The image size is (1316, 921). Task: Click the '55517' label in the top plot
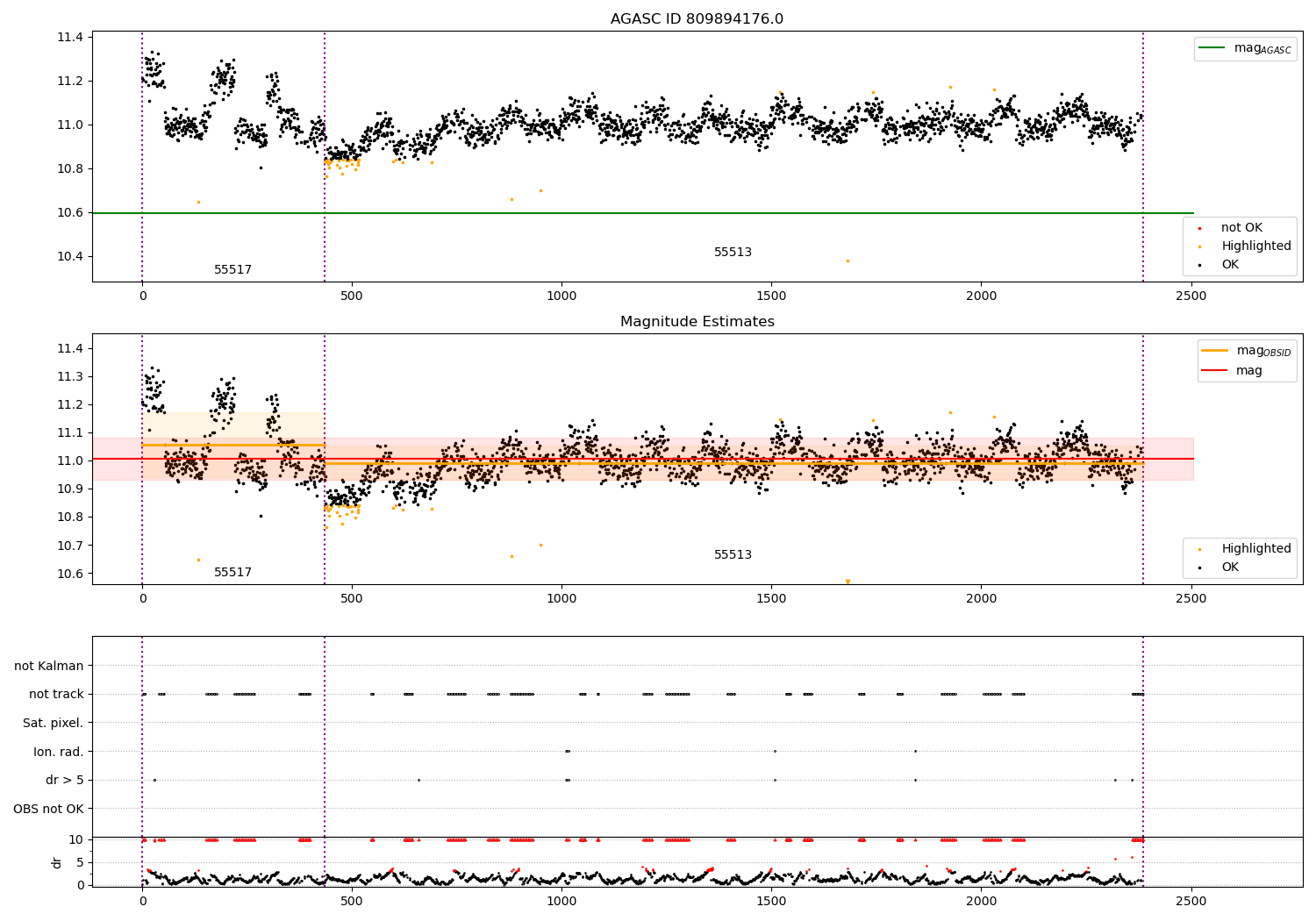point(232,270)
